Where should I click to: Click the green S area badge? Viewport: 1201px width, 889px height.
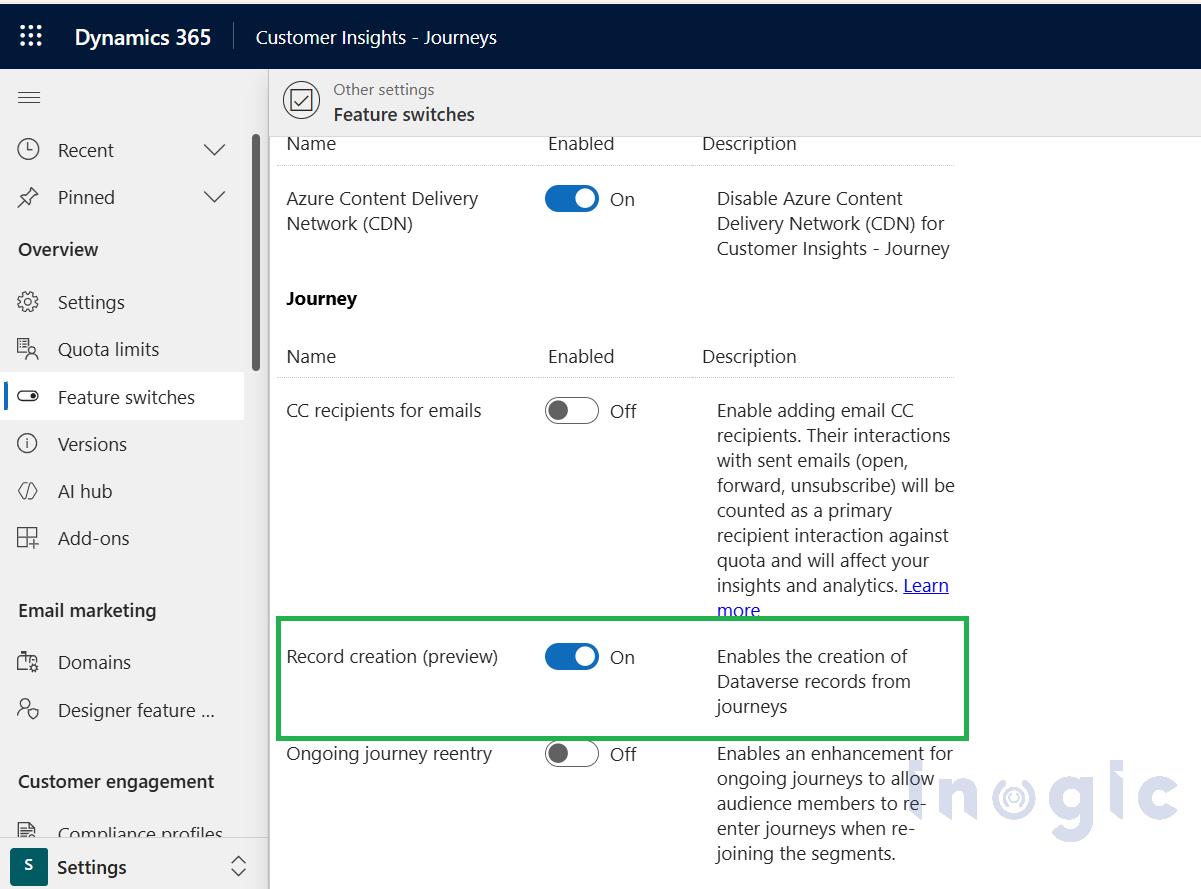point(29,866)
